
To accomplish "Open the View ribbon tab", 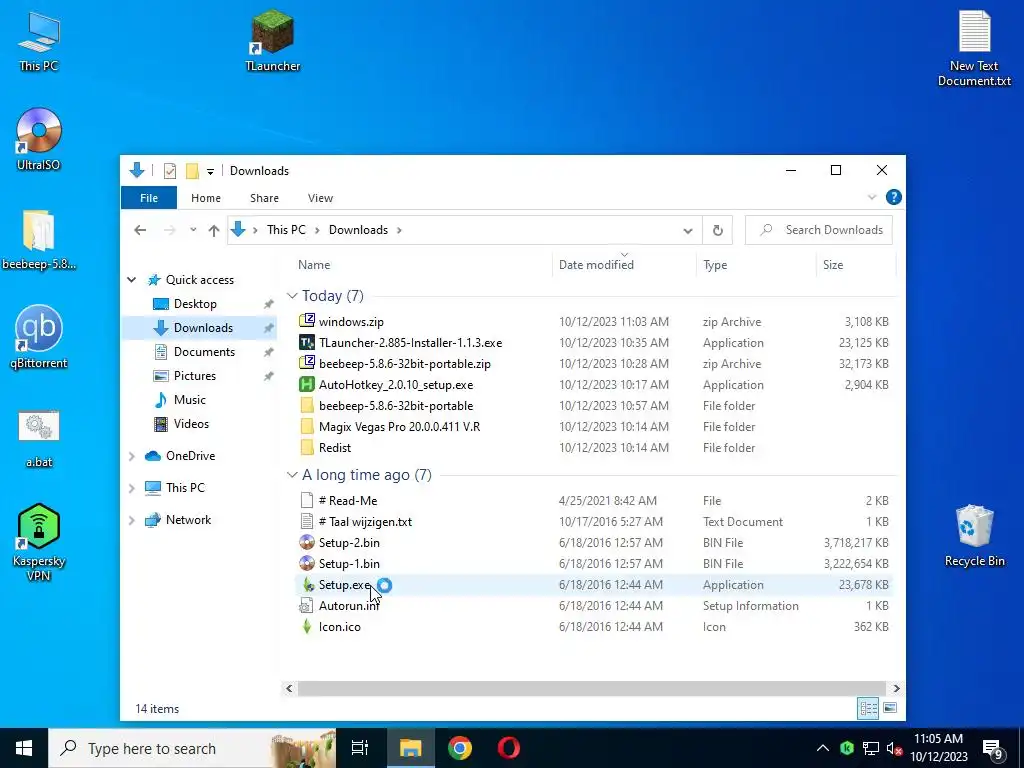I will pyautogui.click(x=320, y=198).
